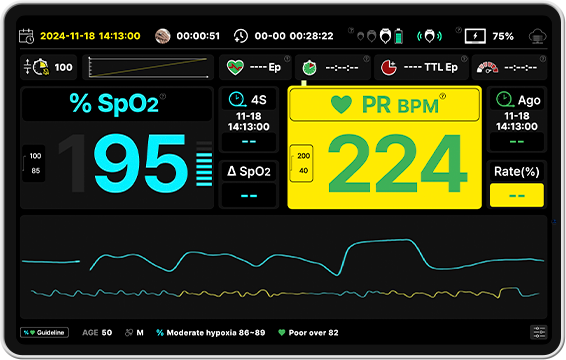This screenshot has width=566, height=360.
Task: Tap the finger photo thumbnail
Action: (163, 36)
